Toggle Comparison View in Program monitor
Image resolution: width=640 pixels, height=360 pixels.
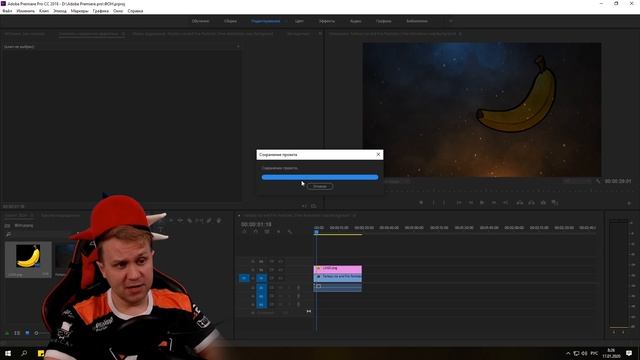pos(555,202)
